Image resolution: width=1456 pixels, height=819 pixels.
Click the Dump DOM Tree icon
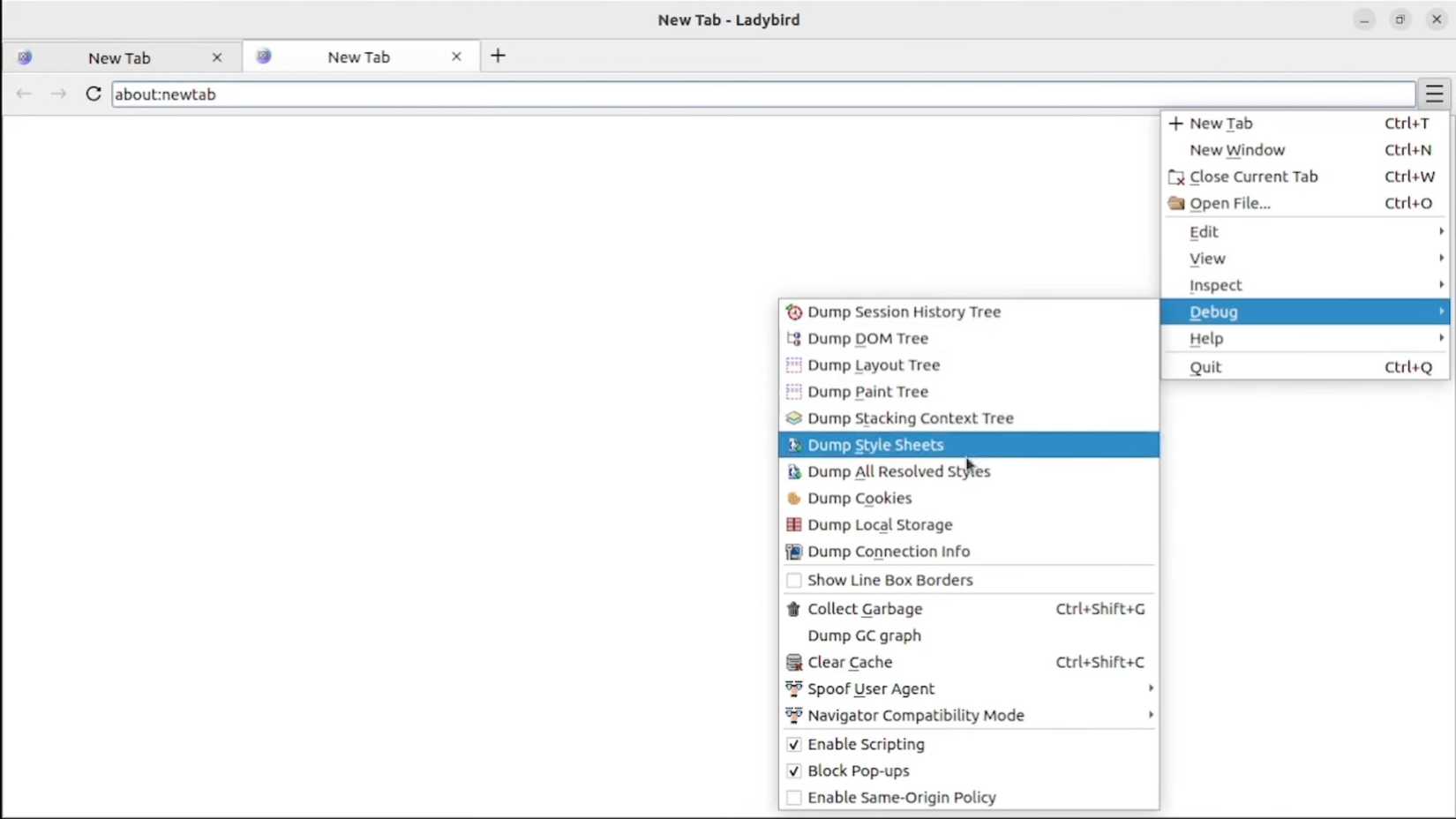793,339
